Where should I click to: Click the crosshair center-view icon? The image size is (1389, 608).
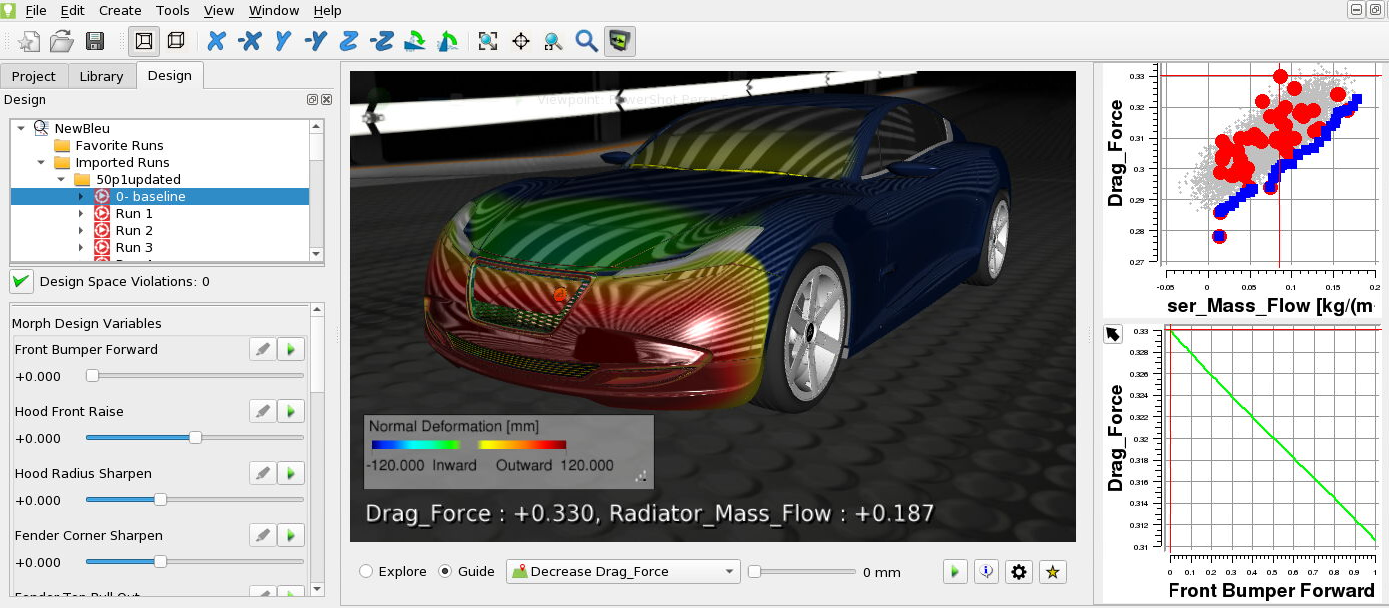(520, 41)
